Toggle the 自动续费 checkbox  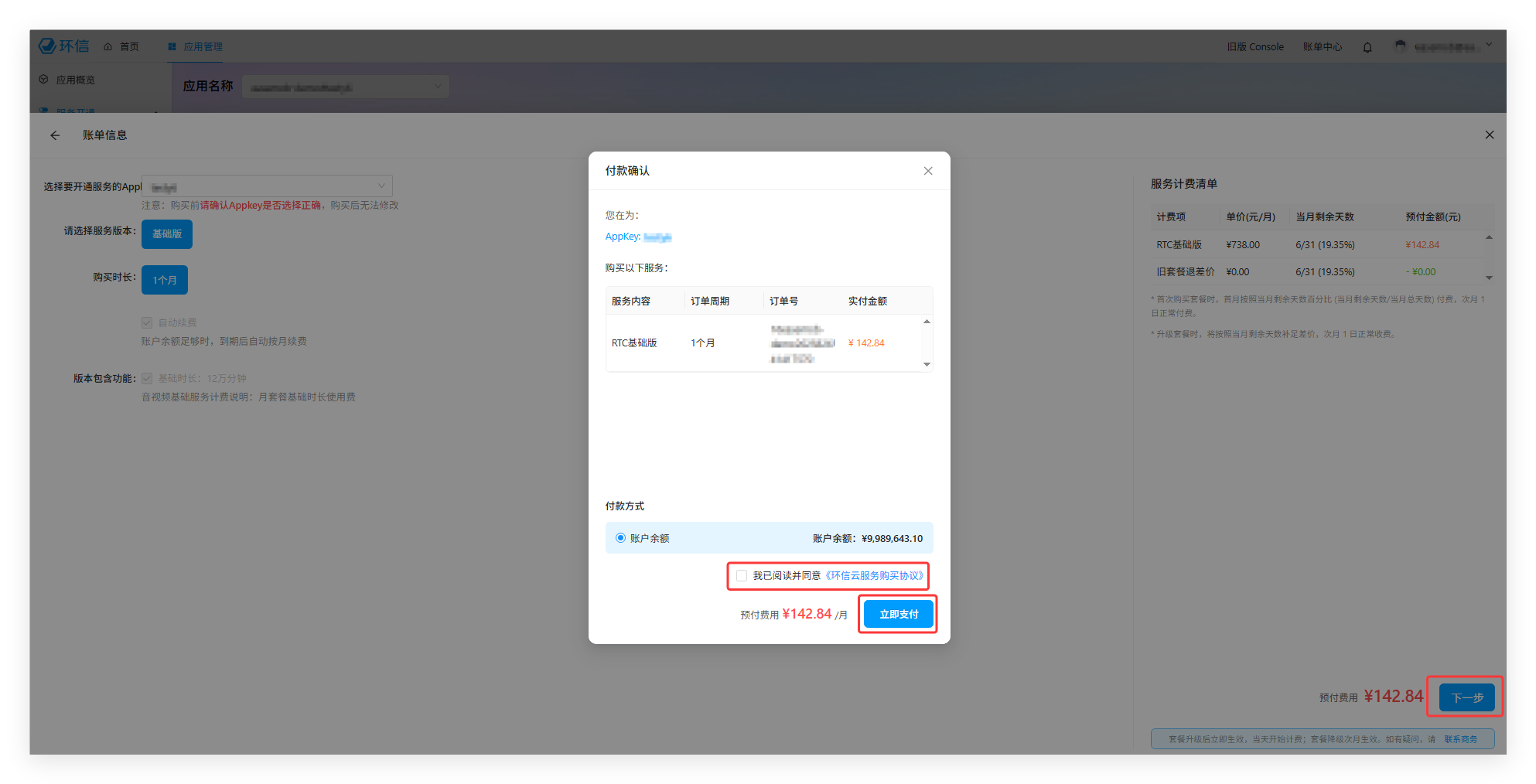[147, 322]
